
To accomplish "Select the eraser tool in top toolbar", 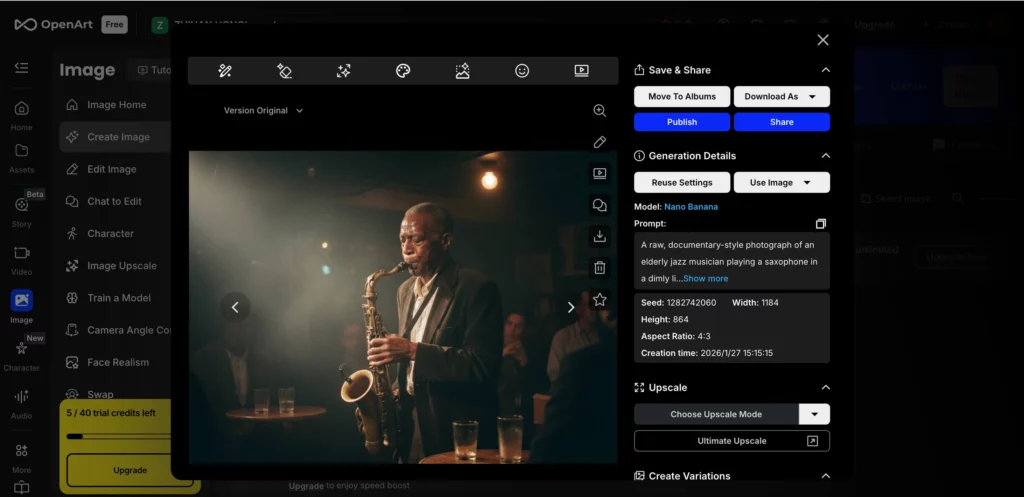I will 284,71.
